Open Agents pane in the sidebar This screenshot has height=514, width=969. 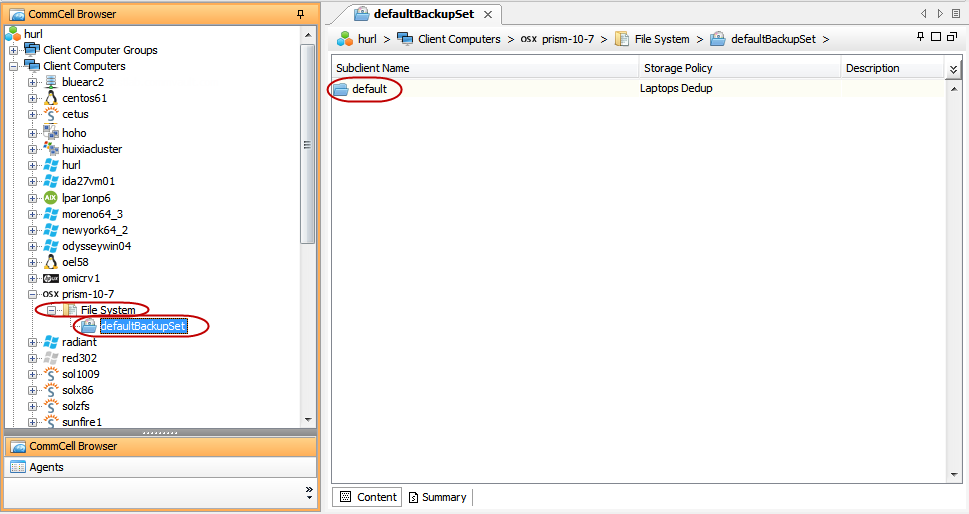tap(46, 467)
